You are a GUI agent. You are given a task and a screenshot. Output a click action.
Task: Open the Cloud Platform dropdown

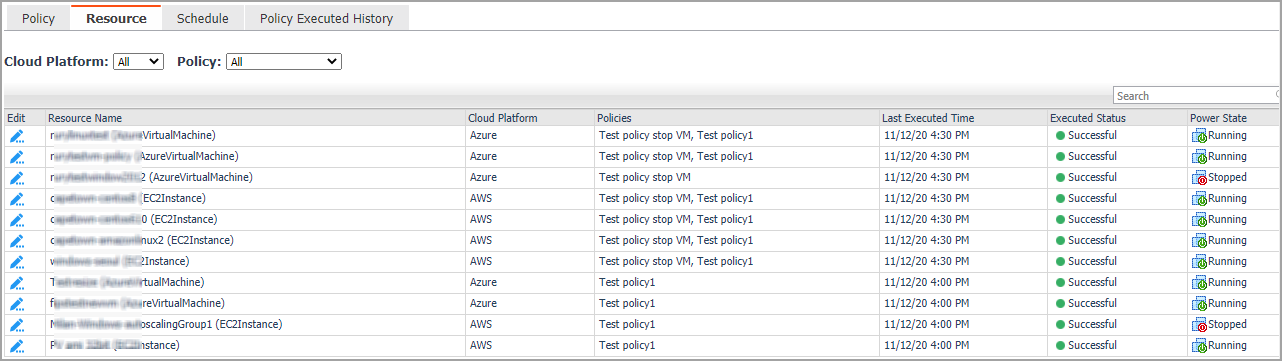point(138,62)
